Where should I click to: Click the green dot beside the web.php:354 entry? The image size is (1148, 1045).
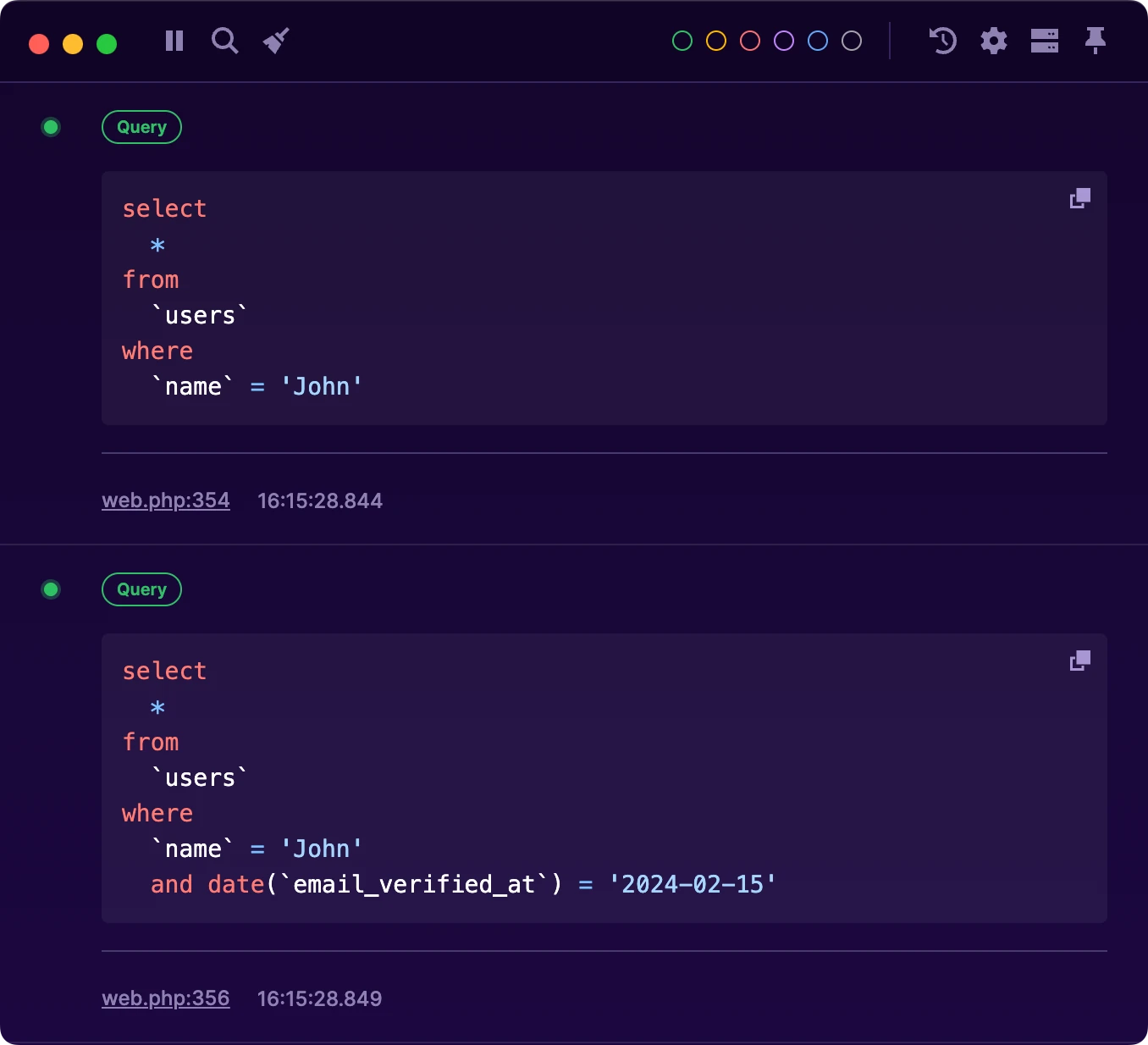[x=51, y=127]
